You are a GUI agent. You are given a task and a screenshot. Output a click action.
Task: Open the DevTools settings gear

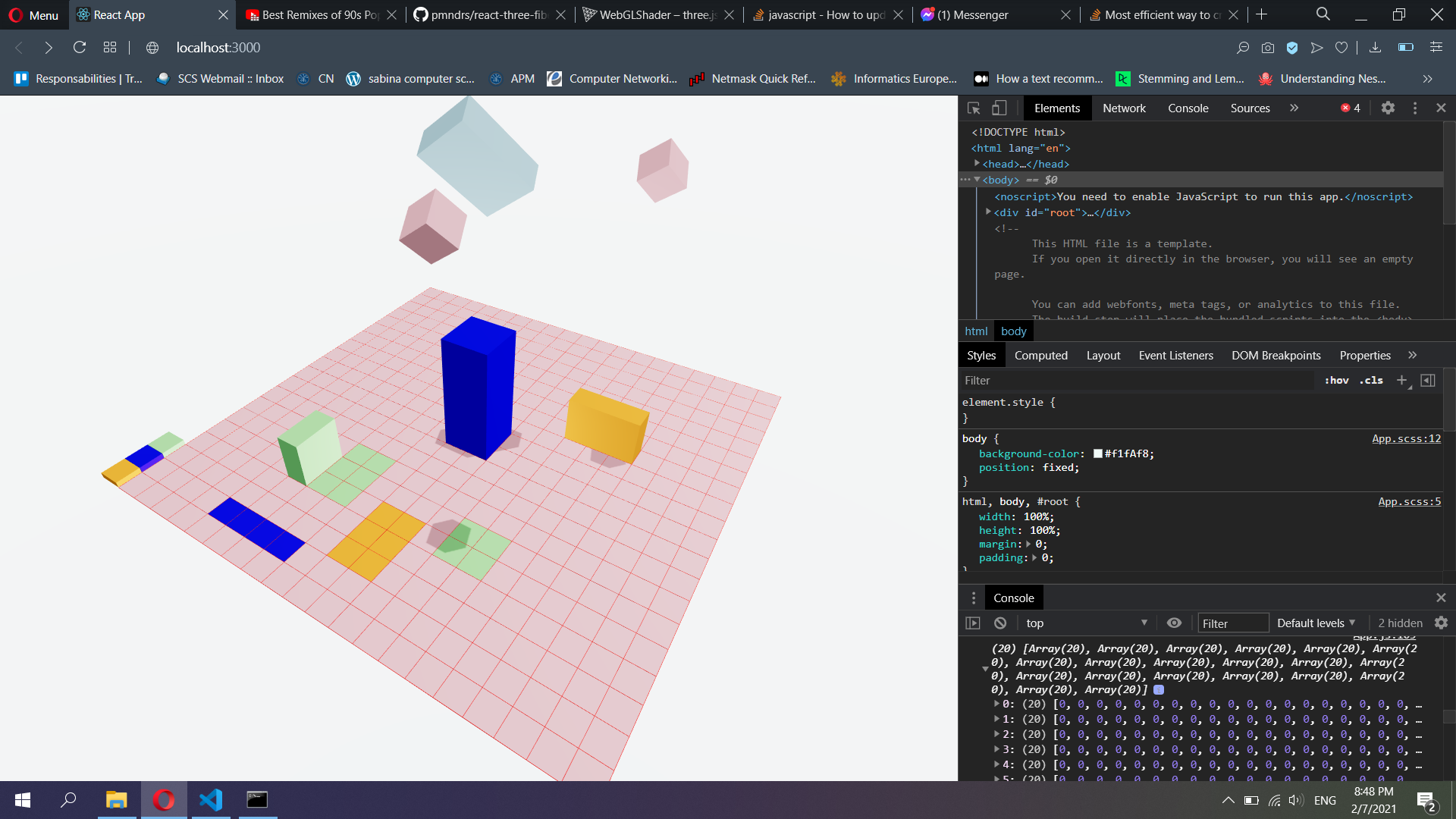(1388, 108)
